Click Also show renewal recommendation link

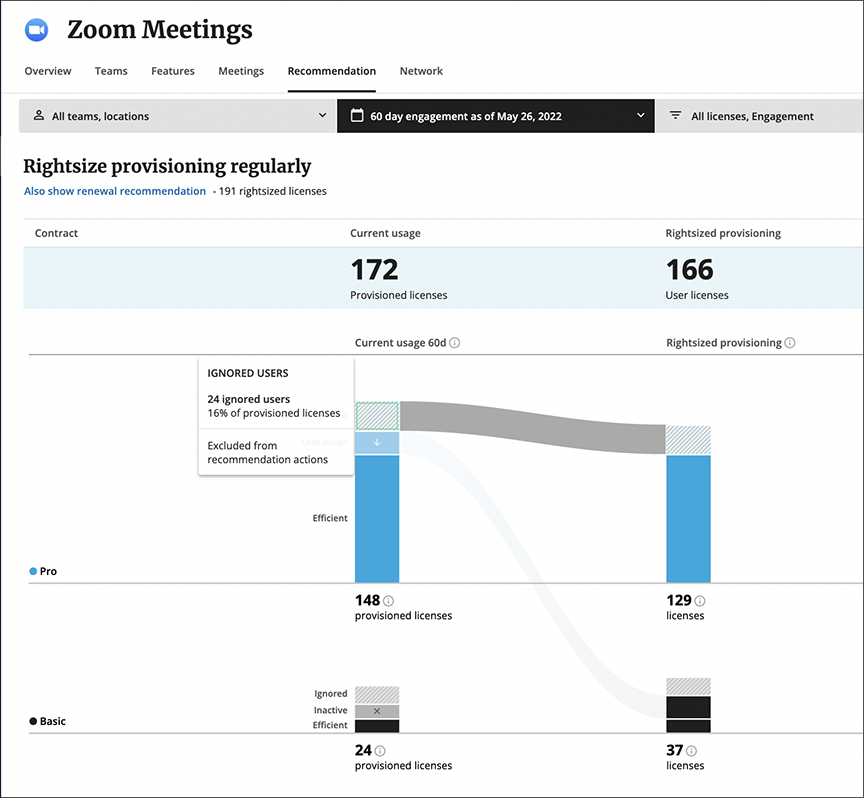[x=115, y=191]
